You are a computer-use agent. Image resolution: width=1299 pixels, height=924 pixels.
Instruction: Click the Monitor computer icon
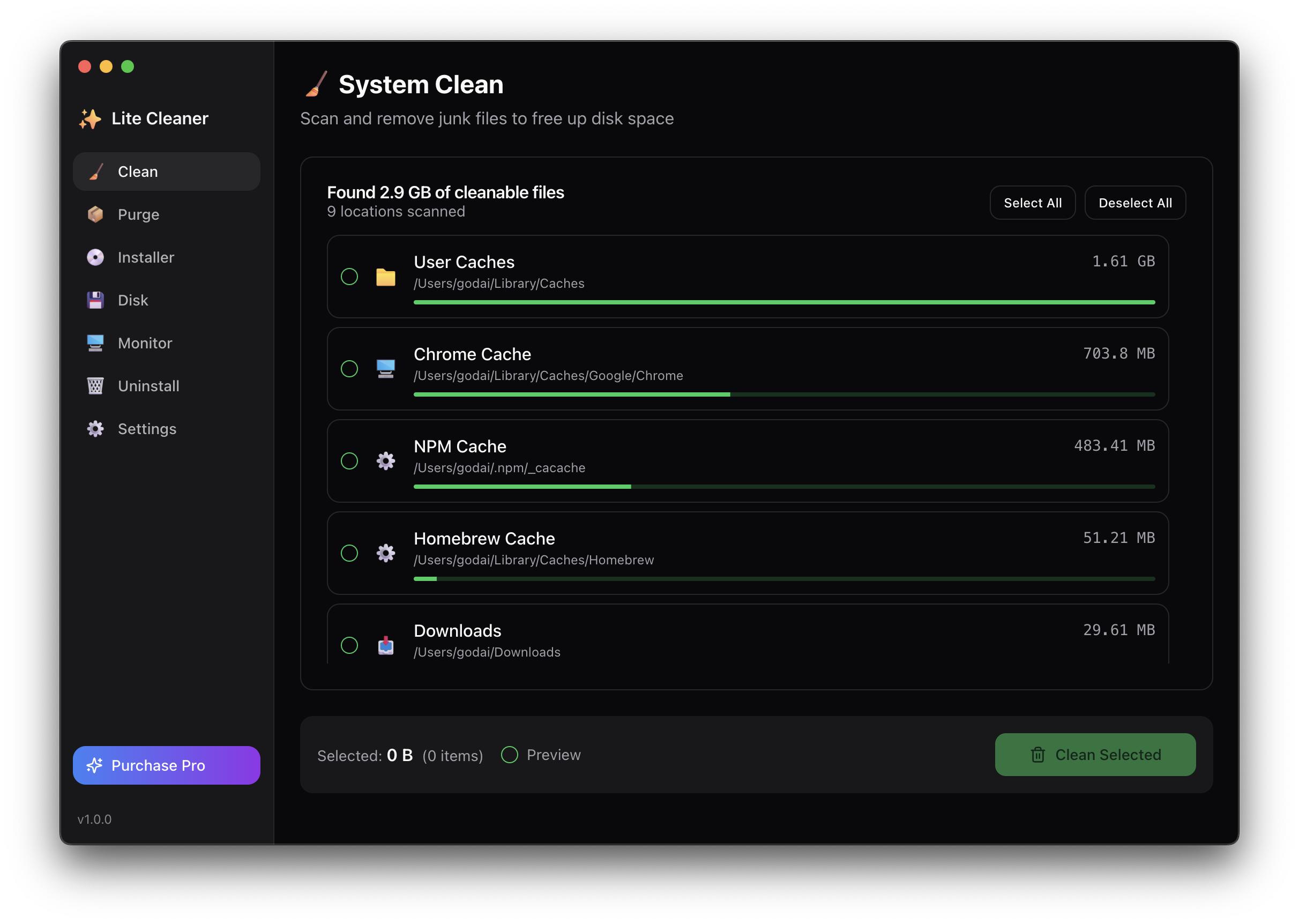point(95,343)
